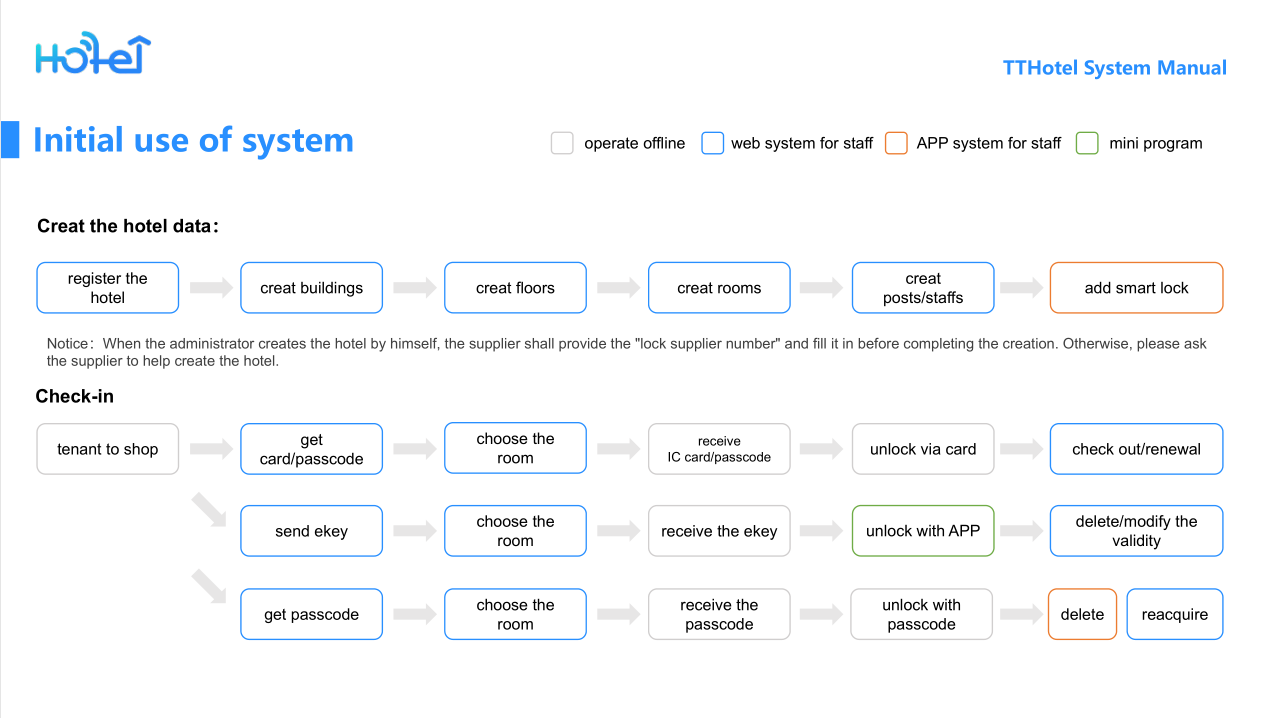Viewport: 1269px width, 718px height.
Task: Select the 'creat buildings' step box
Action: 311,288
